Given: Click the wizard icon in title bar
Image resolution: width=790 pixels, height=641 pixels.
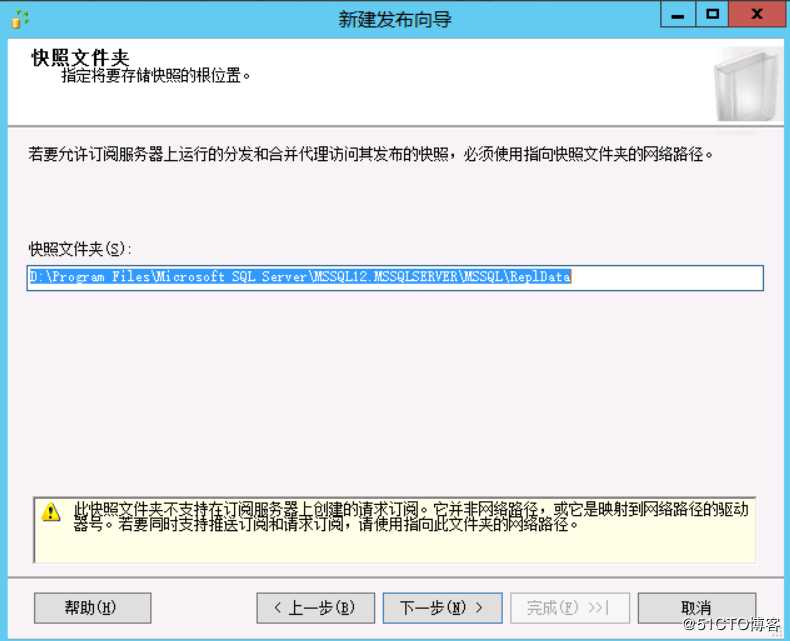Looking at the screenshot, I should 19,19.
